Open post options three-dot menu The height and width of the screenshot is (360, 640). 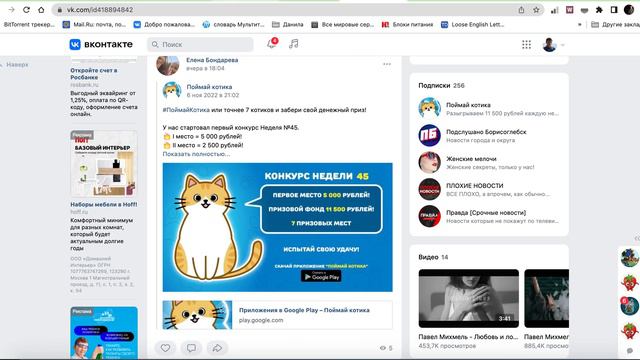tap(387, 64)
